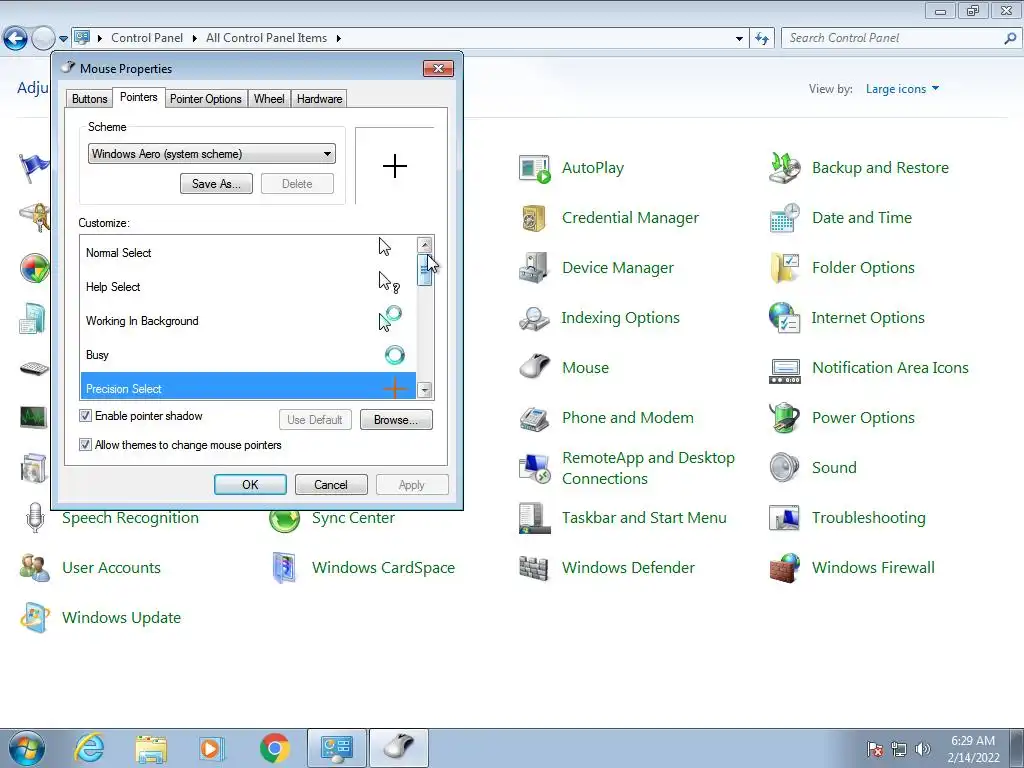
Task: Open Backup and Restore icon
Action: click(x=784, y=168)
